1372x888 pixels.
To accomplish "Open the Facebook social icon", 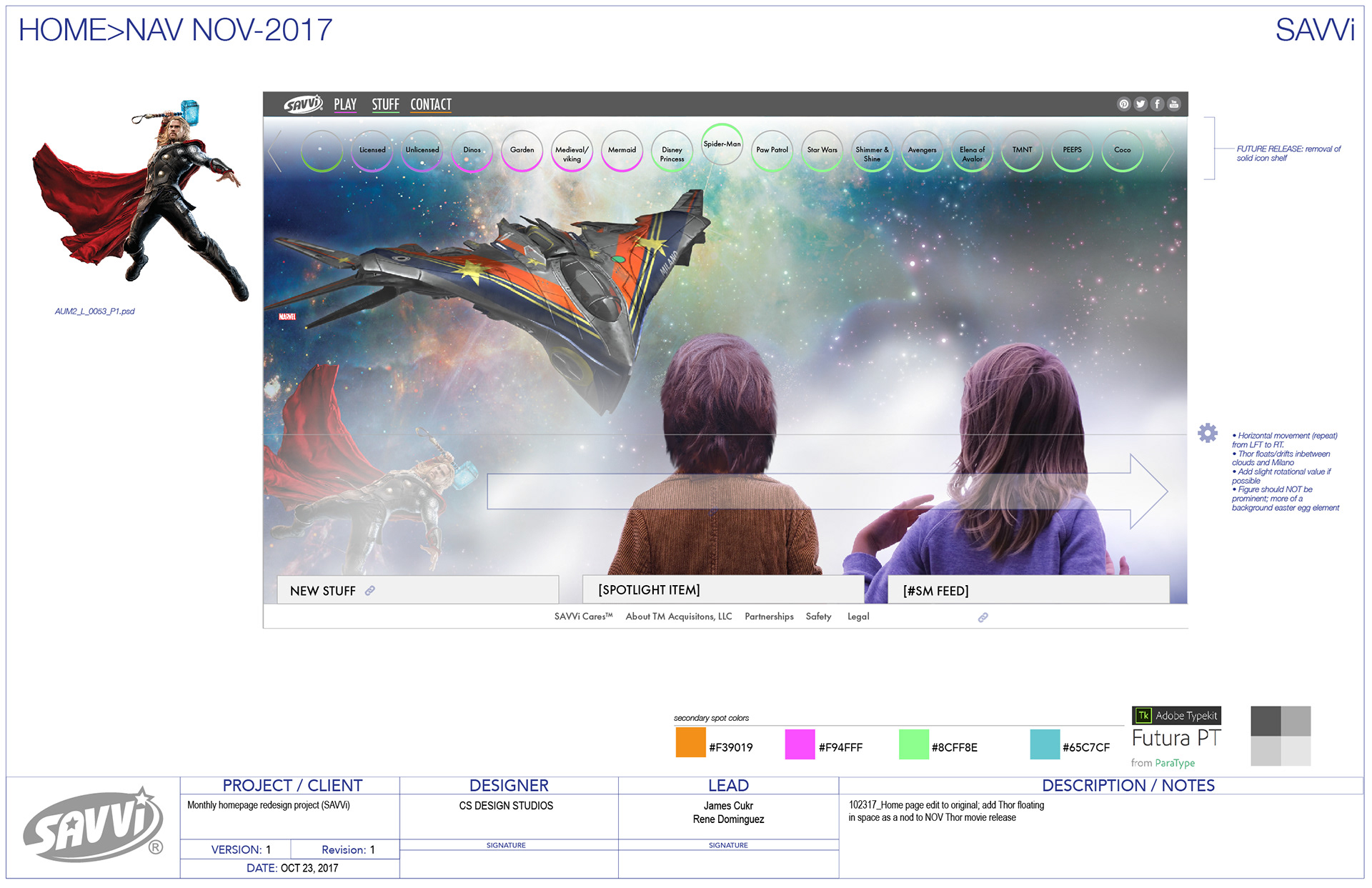I will 1157,104.
